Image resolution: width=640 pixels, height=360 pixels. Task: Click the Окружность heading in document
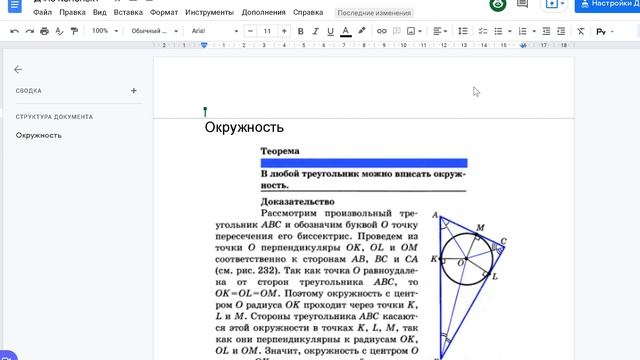click(244, 127)
